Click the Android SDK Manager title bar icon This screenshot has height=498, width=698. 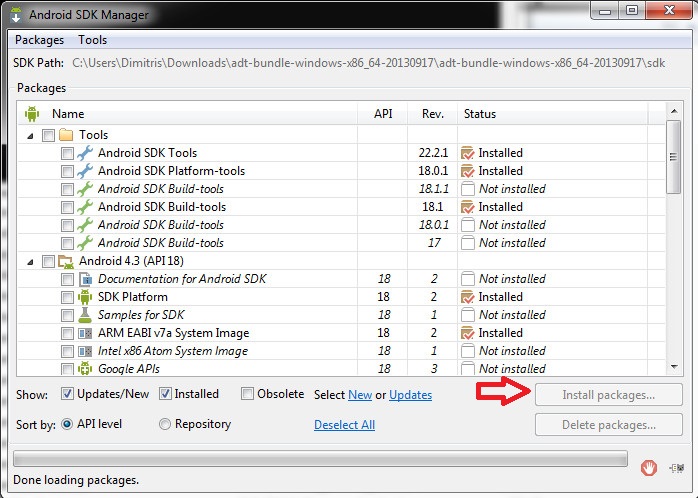(x=16, y=14)
